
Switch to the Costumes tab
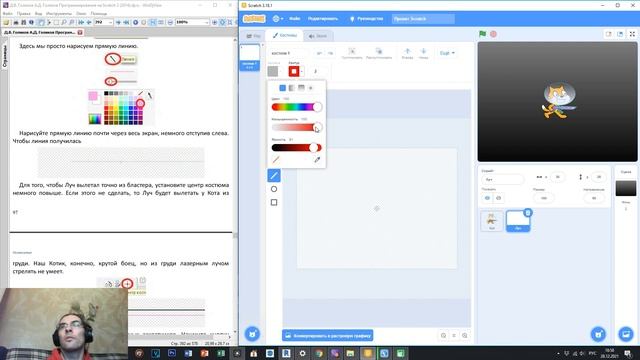click(284, 36)
